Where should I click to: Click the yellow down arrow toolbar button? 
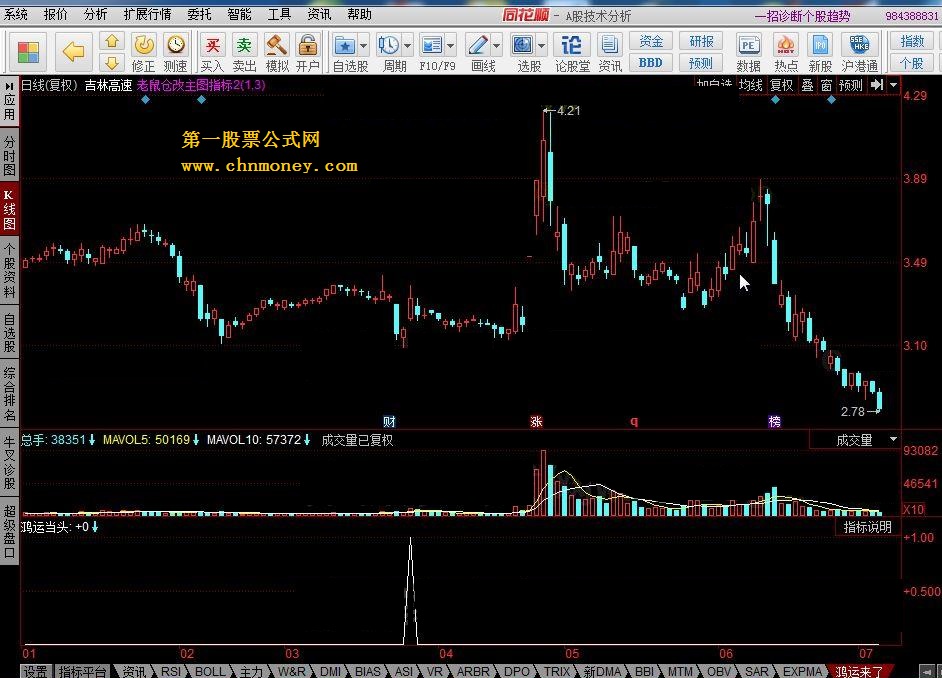point(112,63)
